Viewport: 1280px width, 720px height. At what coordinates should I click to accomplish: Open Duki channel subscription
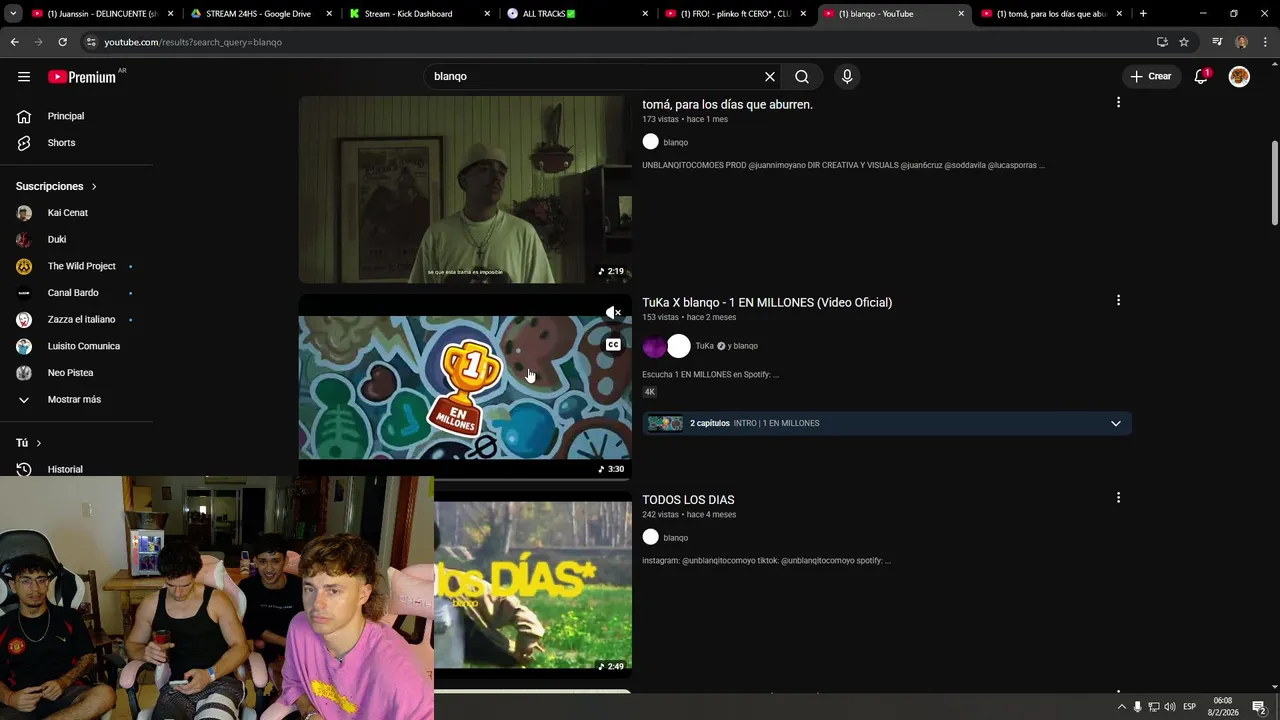coord(76,240)
